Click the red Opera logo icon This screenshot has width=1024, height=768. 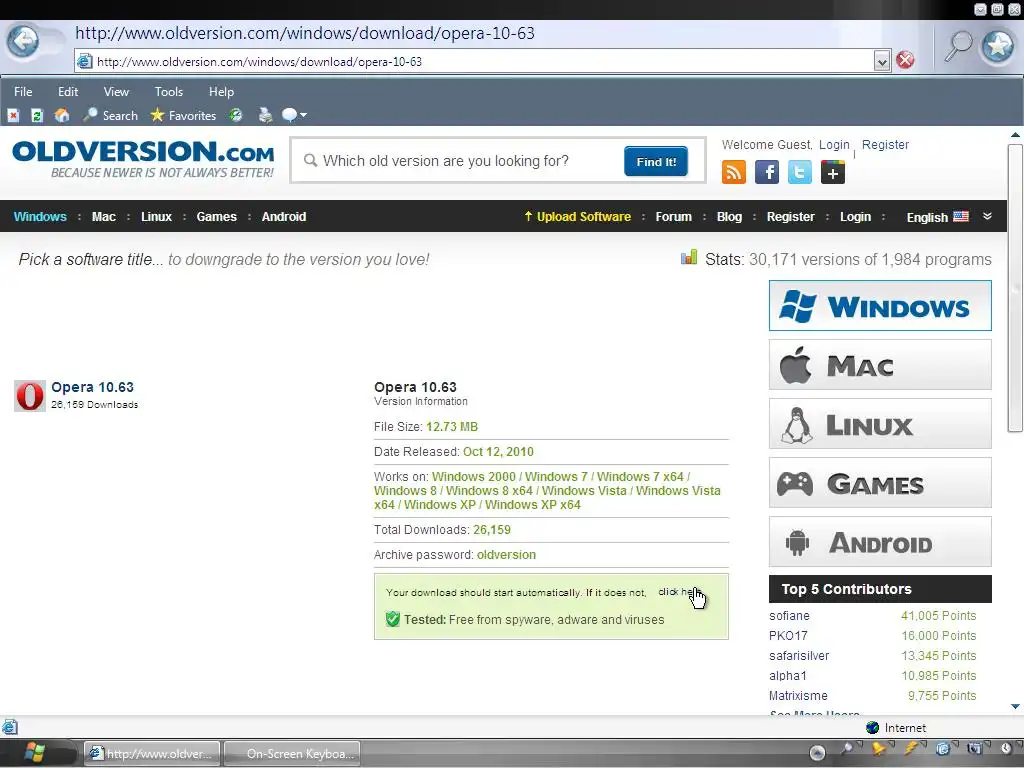click(30, 396)
